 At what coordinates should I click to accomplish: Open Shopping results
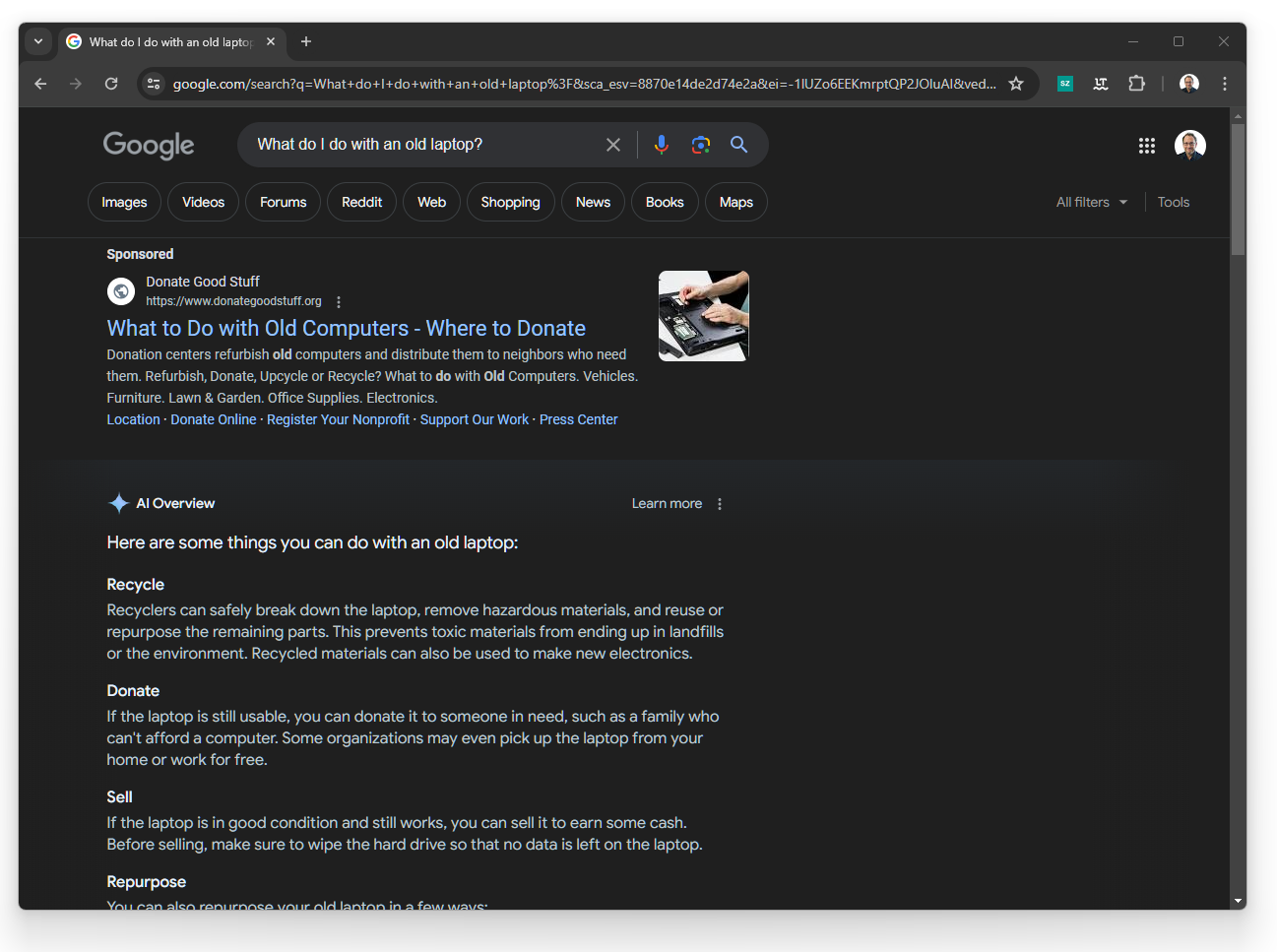pos(511,202)
